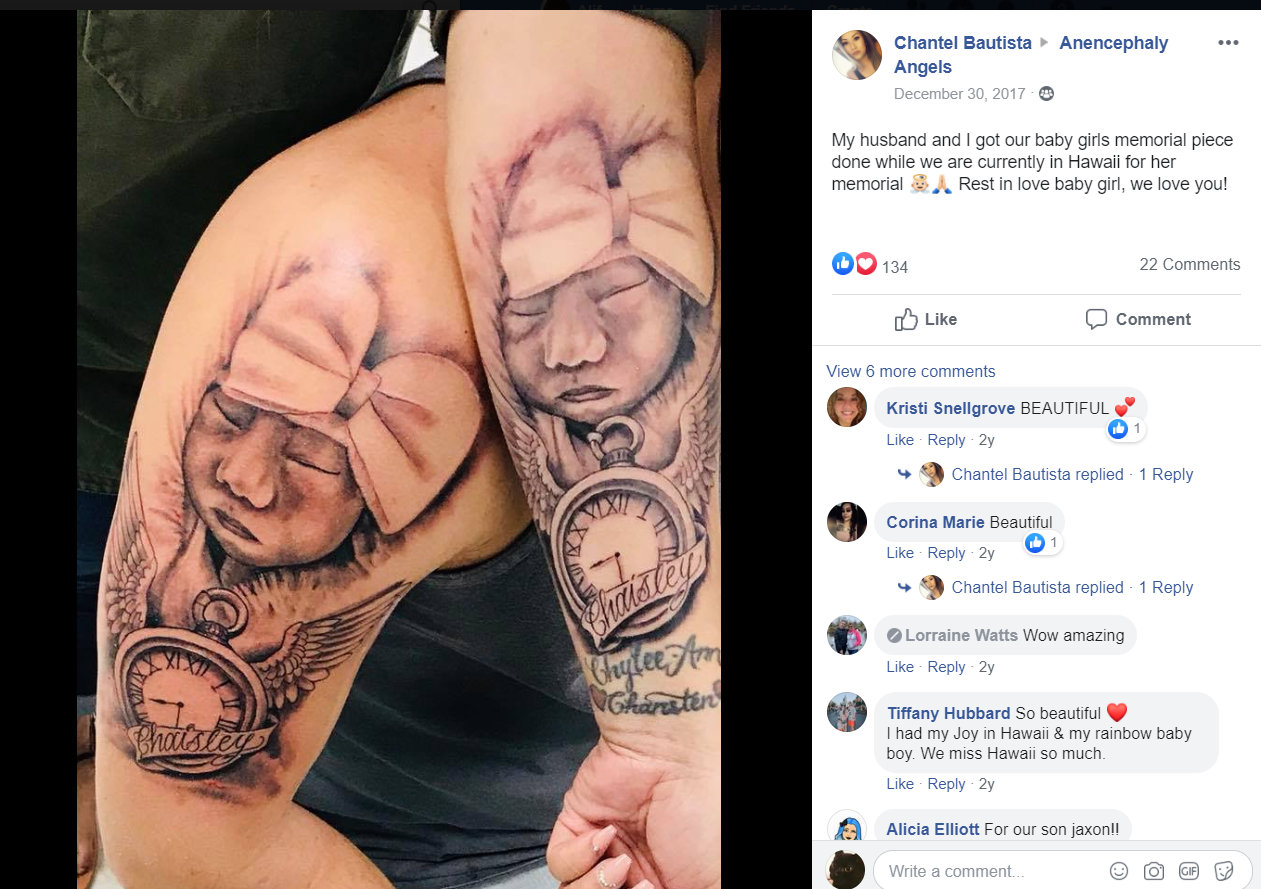This screenshot has width=1261, height=889.
Task: Like the post with the thumbs-up Like button
Action: [926, 319]
